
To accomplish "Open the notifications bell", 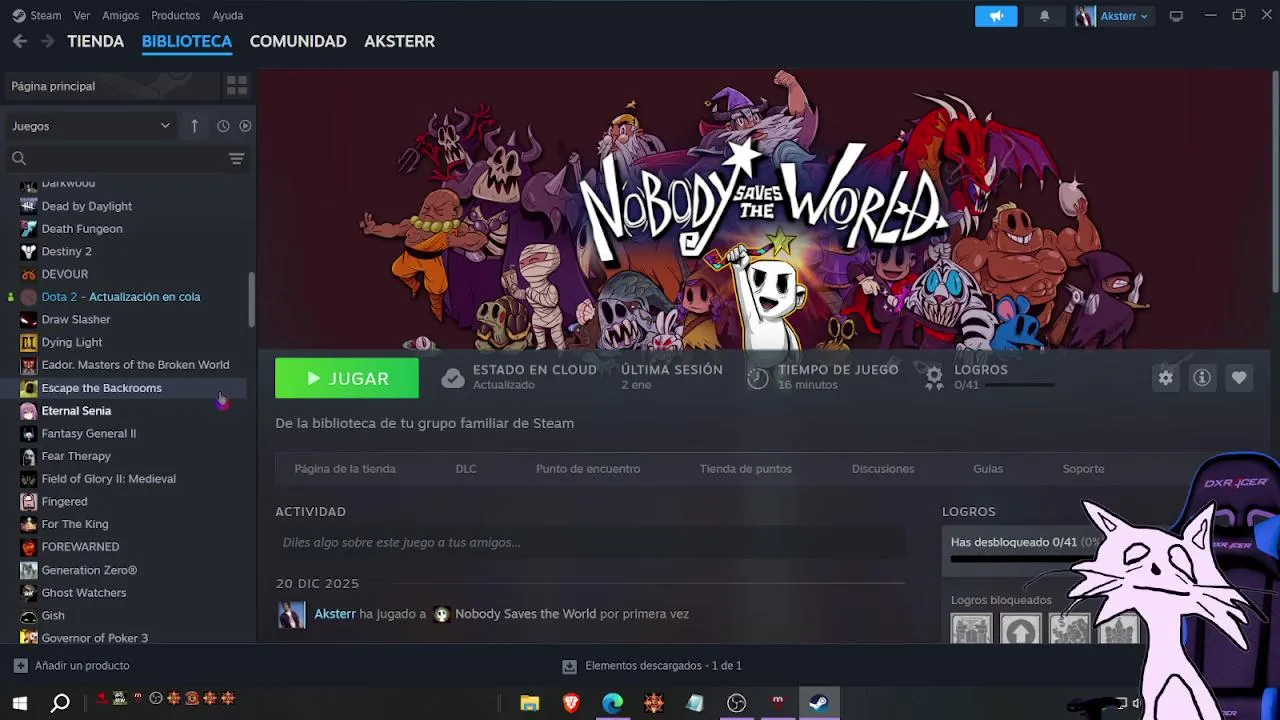I will point(1044,16).
